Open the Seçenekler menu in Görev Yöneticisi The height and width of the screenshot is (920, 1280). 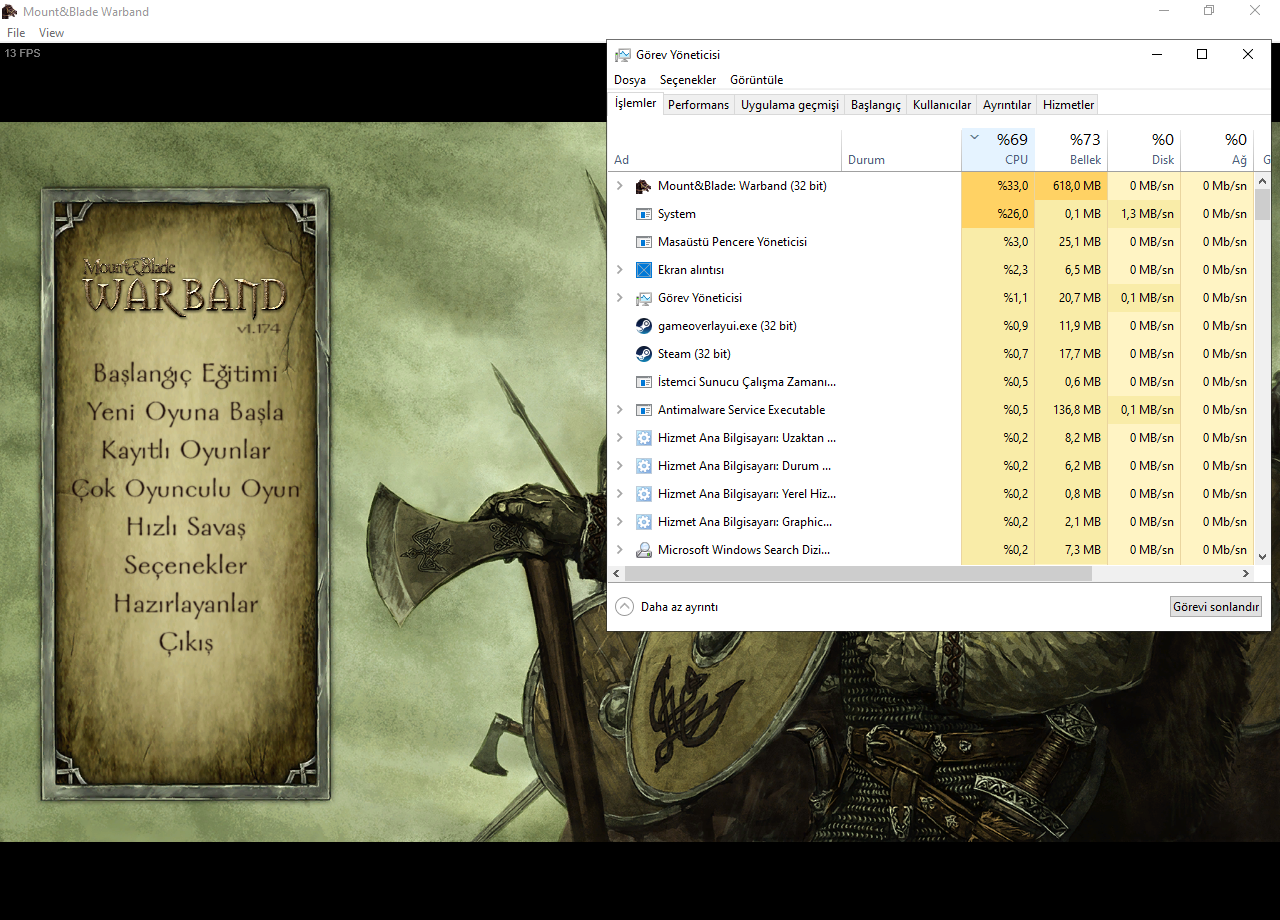(688, 80)
